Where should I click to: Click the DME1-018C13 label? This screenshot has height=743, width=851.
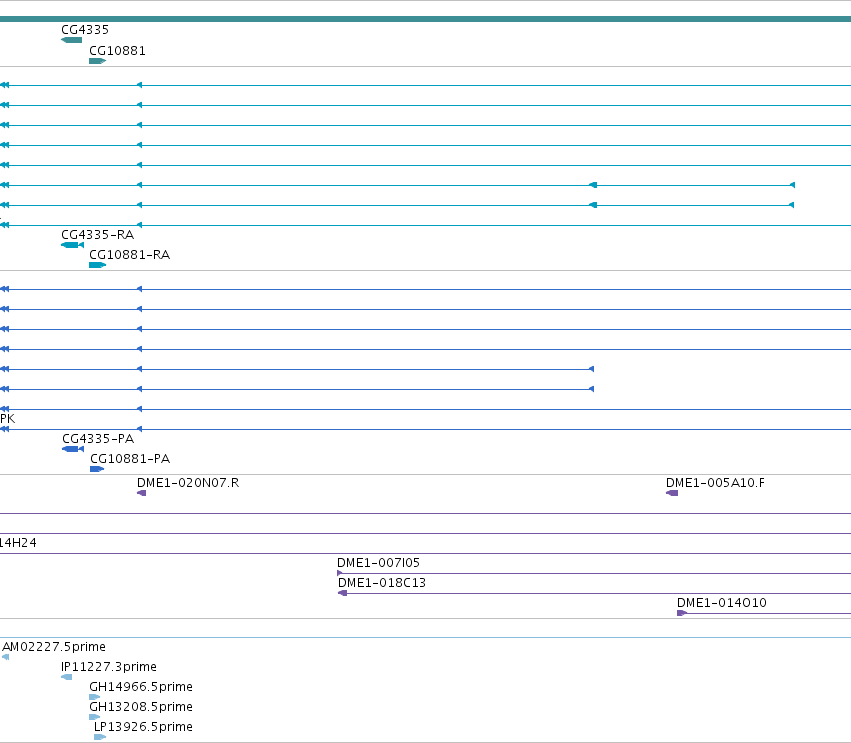(x=382, y=583)
